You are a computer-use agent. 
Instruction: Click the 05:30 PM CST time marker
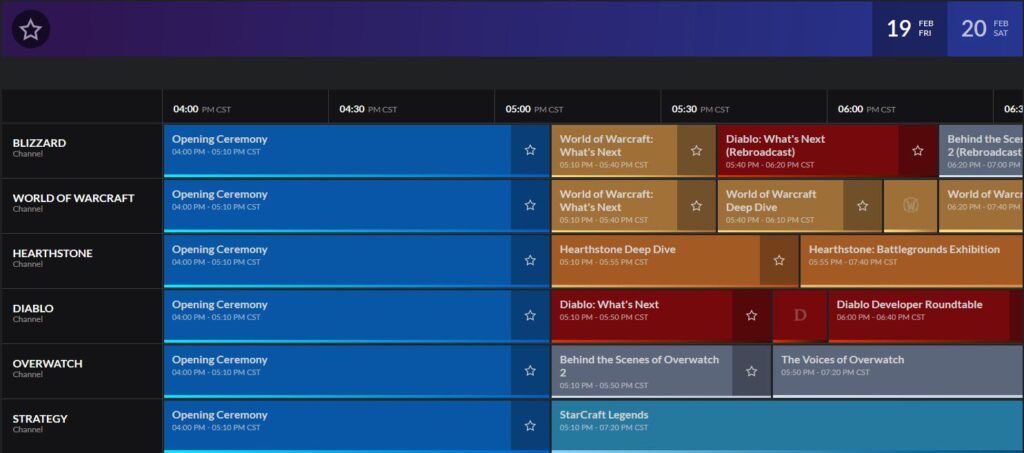(x=700, y=109)
